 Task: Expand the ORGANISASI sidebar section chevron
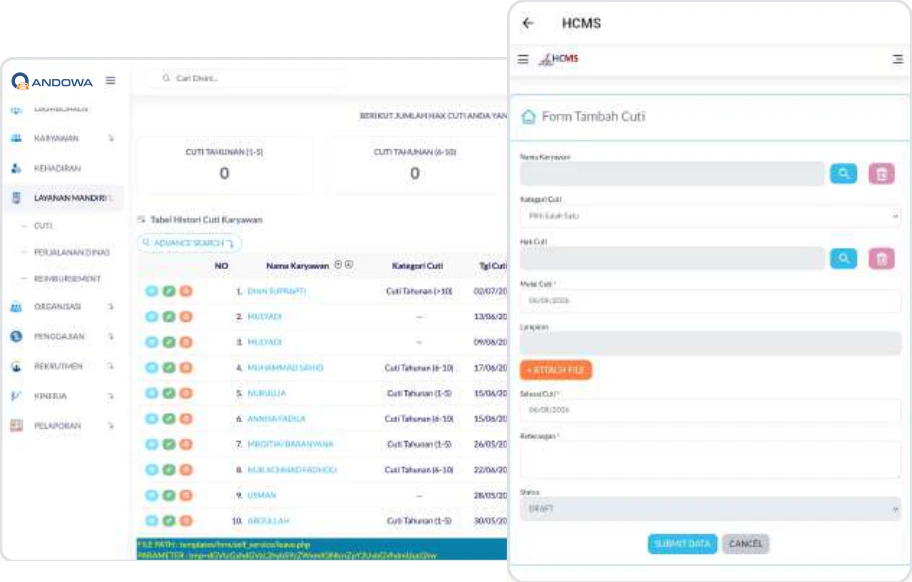point(111,306)
